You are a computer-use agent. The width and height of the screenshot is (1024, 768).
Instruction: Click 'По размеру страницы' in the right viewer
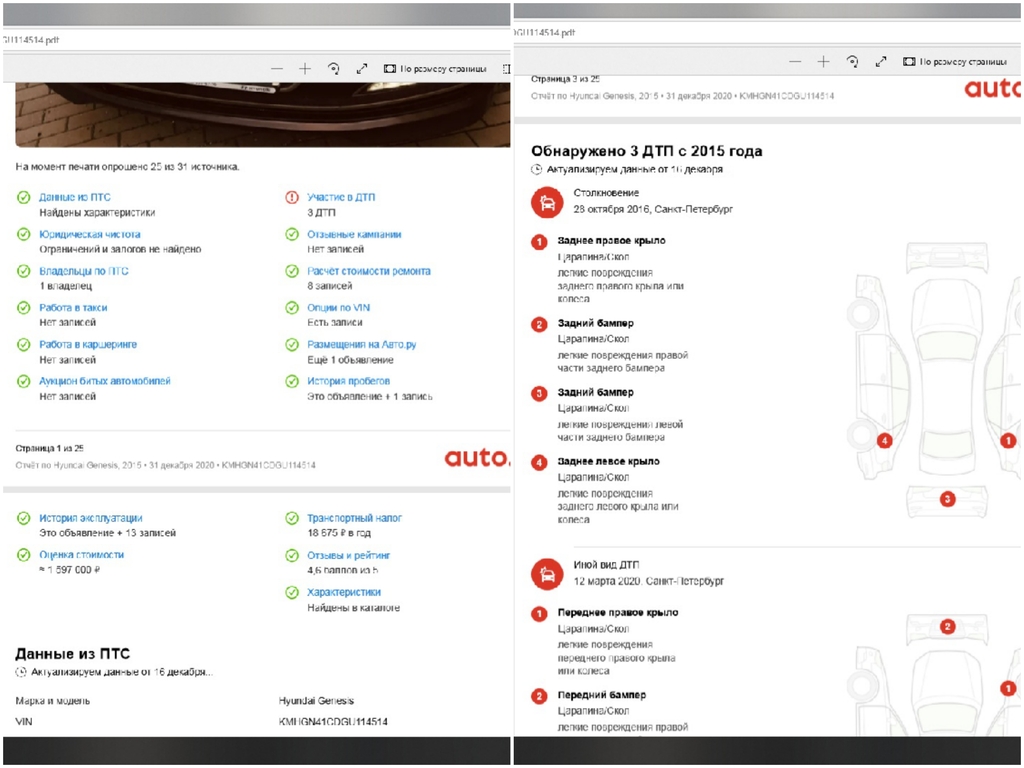[955, 61]
